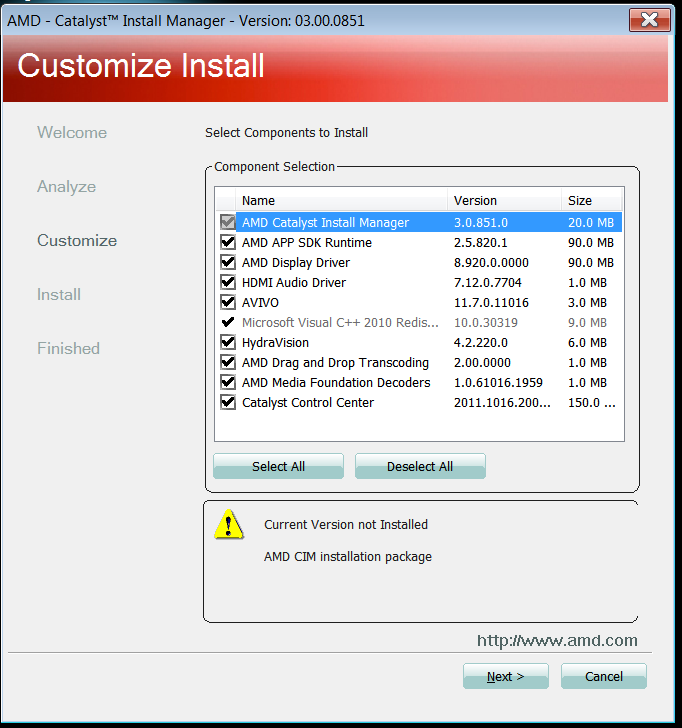The height and width of the screenshot is (728, 682).
Task: Toggle the HDMI Audio Driver checkbox
Action: click(227, 282)
